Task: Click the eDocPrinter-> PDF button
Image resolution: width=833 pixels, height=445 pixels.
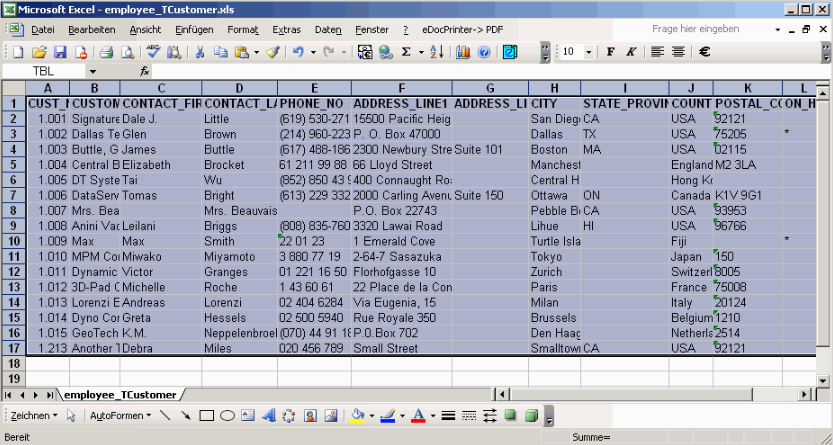Action: tap(463, 30)
